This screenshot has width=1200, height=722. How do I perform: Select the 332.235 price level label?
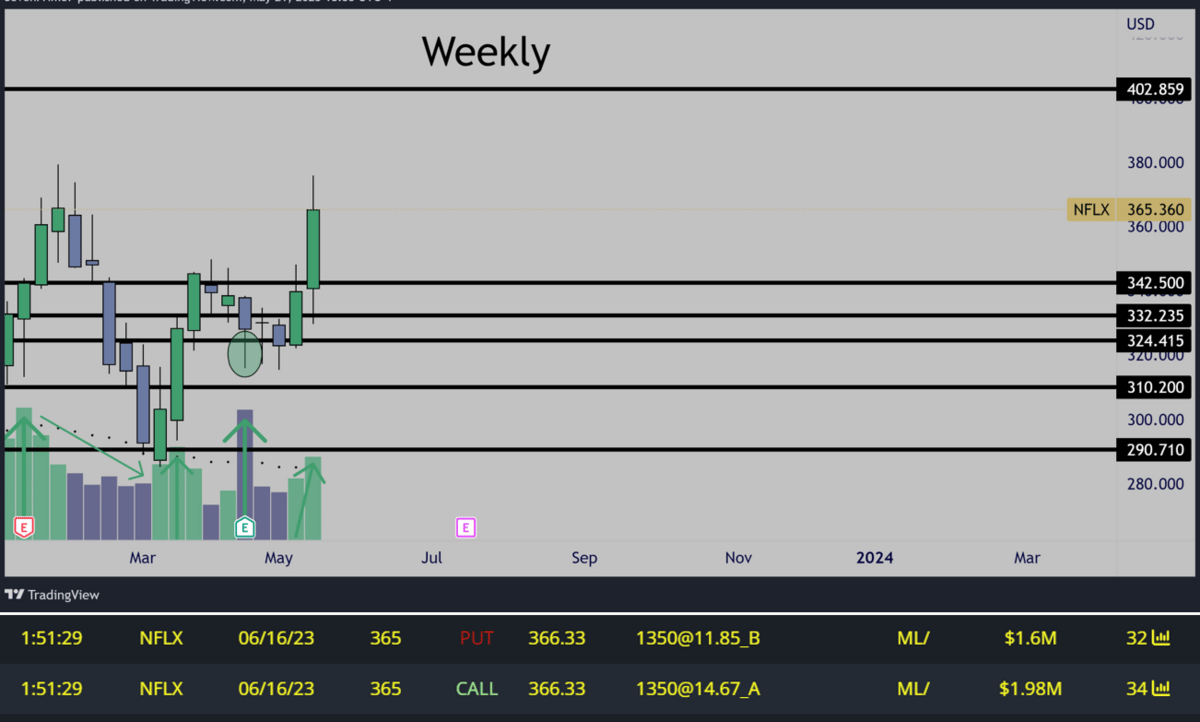[x=1155, y=316]
